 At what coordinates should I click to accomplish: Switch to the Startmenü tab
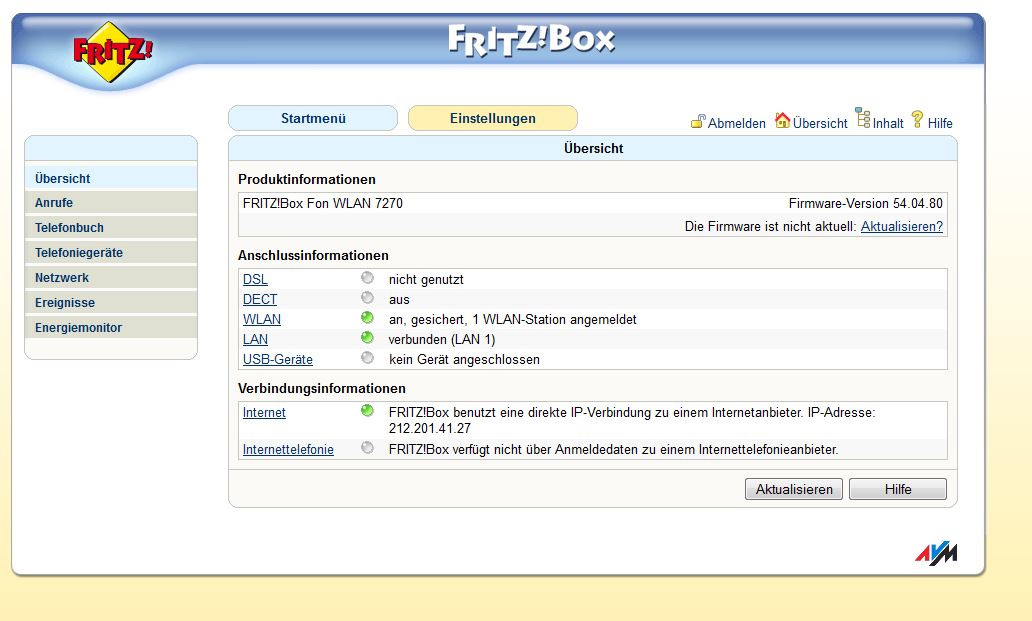[x=313, y=118]
